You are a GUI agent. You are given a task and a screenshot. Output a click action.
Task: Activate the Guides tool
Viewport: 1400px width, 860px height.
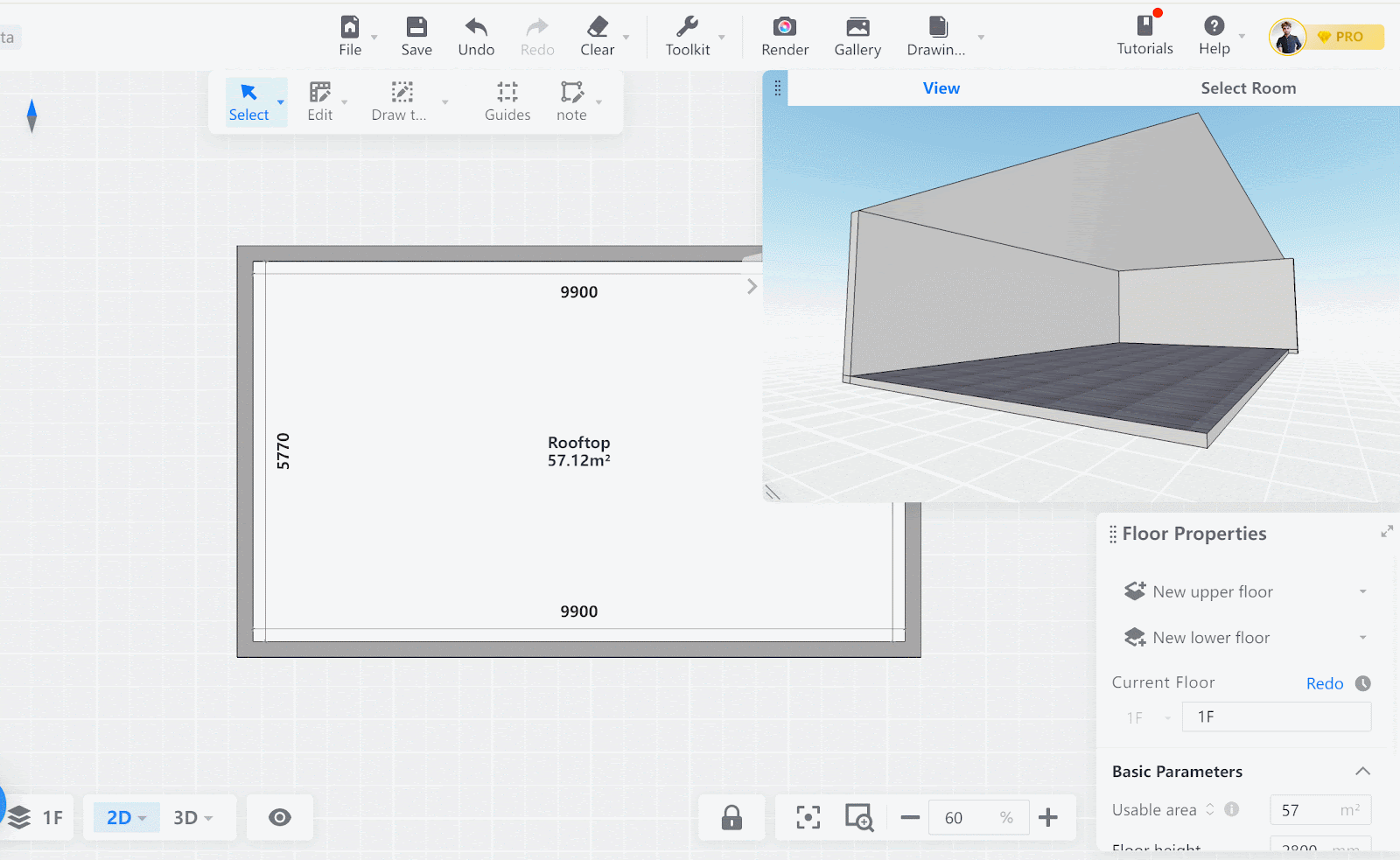coord(507,101)
